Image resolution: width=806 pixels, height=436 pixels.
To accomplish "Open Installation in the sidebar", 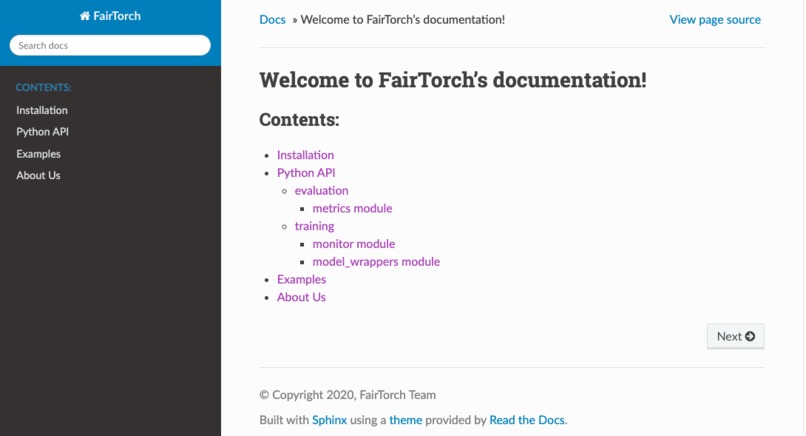I will tap(42, 110).
